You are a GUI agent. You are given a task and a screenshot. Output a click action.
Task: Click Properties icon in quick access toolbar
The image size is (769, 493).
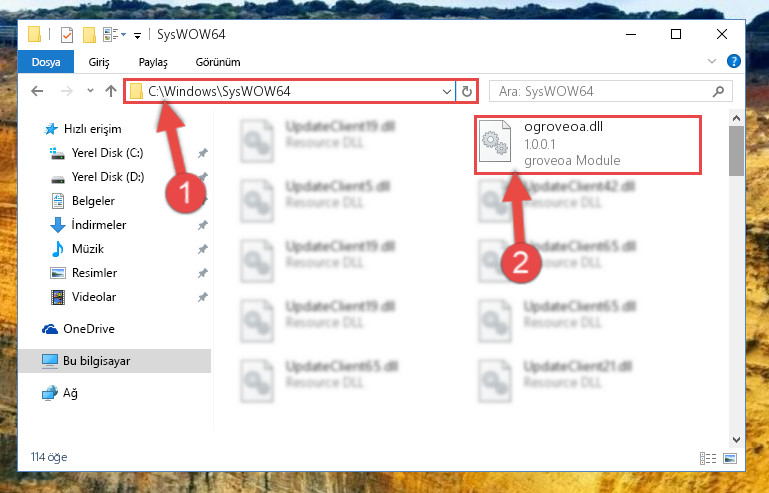pos(67,35)
